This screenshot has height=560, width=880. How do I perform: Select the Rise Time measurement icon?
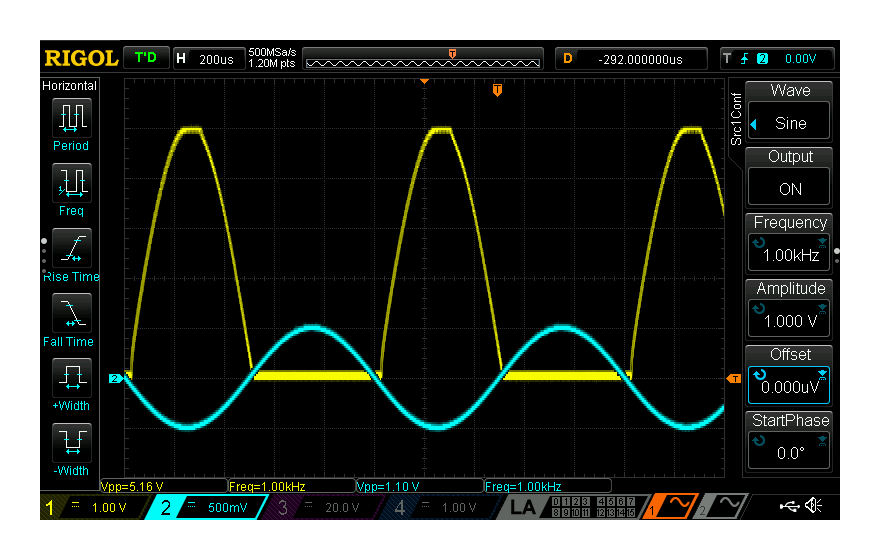tap(71, 248)
